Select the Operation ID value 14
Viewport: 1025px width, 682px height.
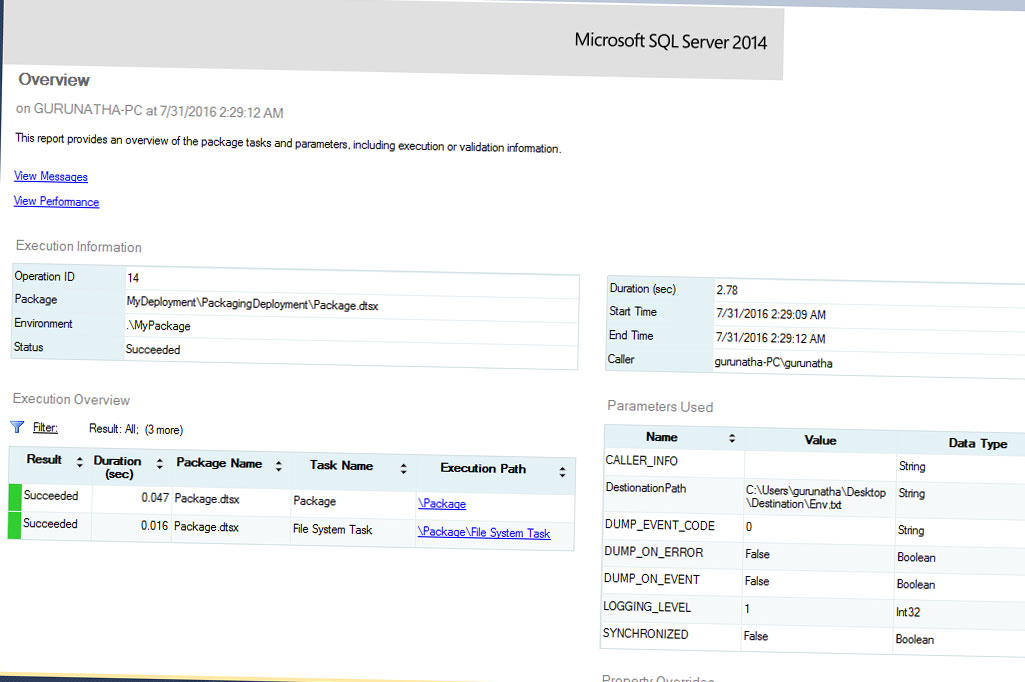click(x=133, y=278)
